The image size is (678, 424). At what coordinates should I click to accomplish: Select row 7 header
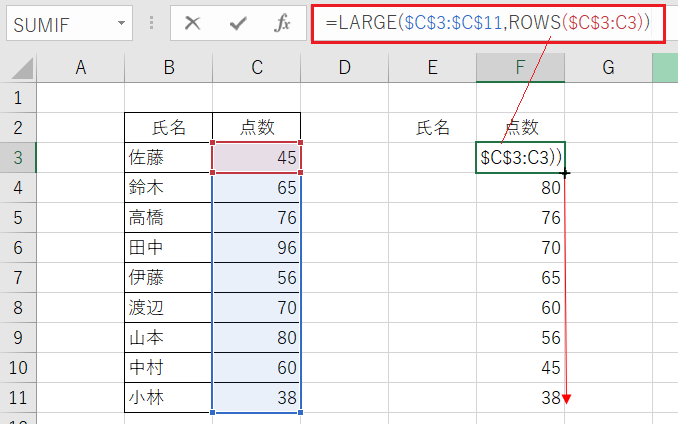tap(18, 277)
